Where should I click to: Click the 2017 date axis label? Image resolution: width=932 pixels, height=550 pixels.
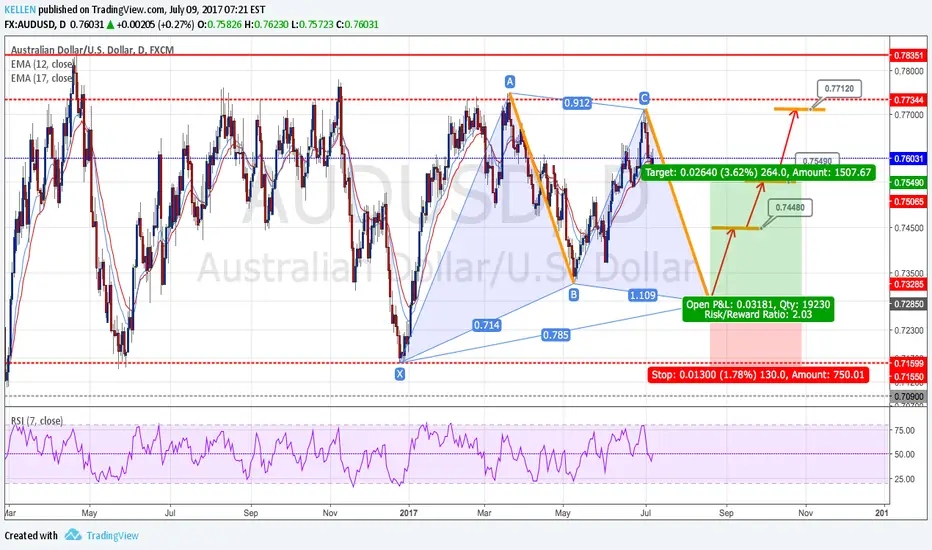[408, 513]
